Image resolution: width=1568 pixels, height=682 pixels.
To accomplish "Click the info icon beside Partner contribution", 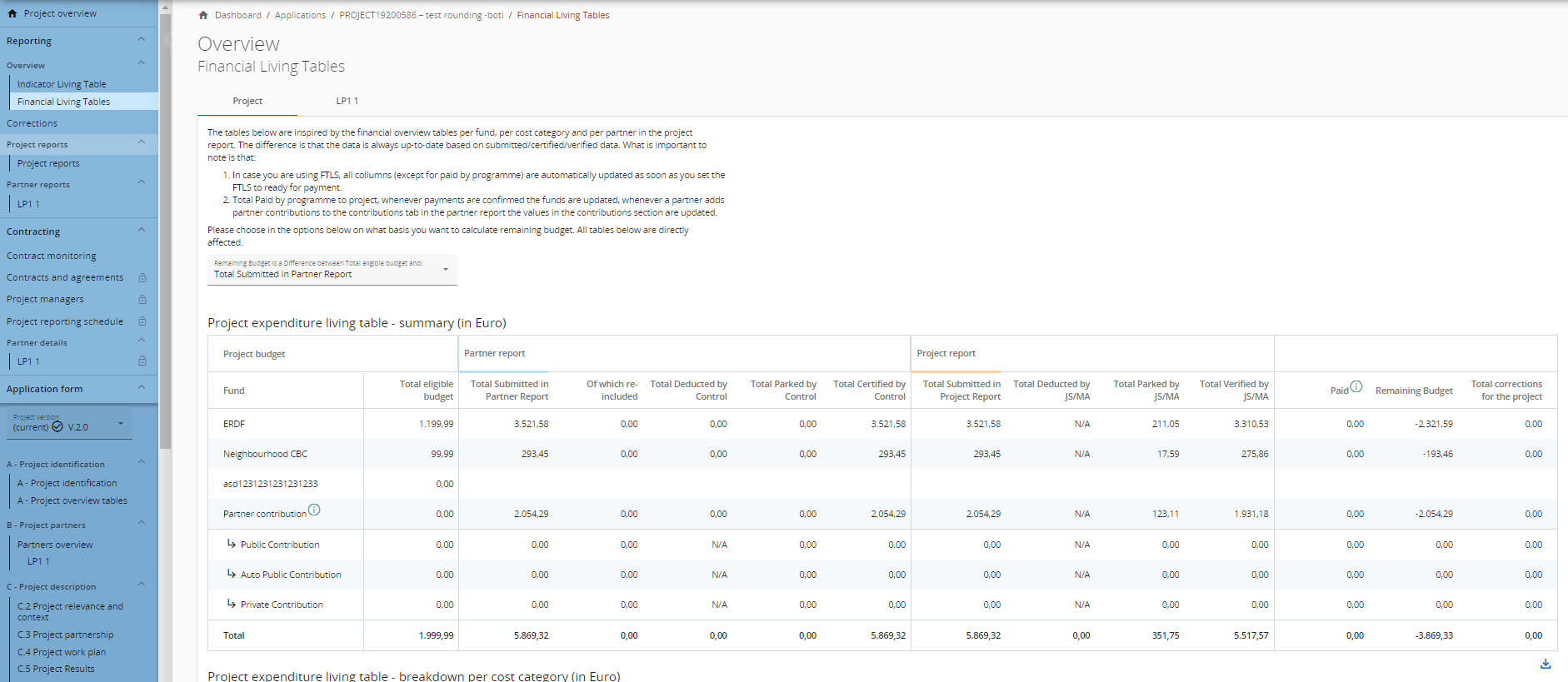I will tap(314, 510).
